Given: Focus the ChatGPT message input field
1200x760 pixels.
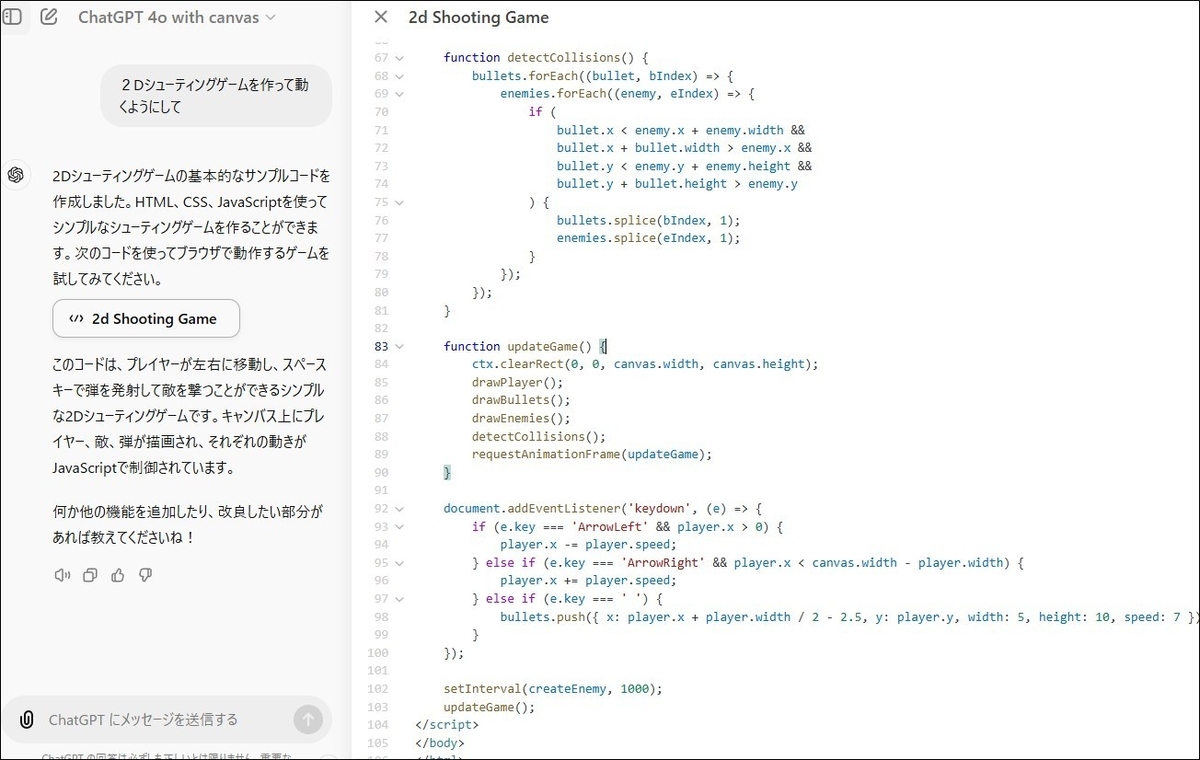Looking at the screenshot, I should (165, 719).
